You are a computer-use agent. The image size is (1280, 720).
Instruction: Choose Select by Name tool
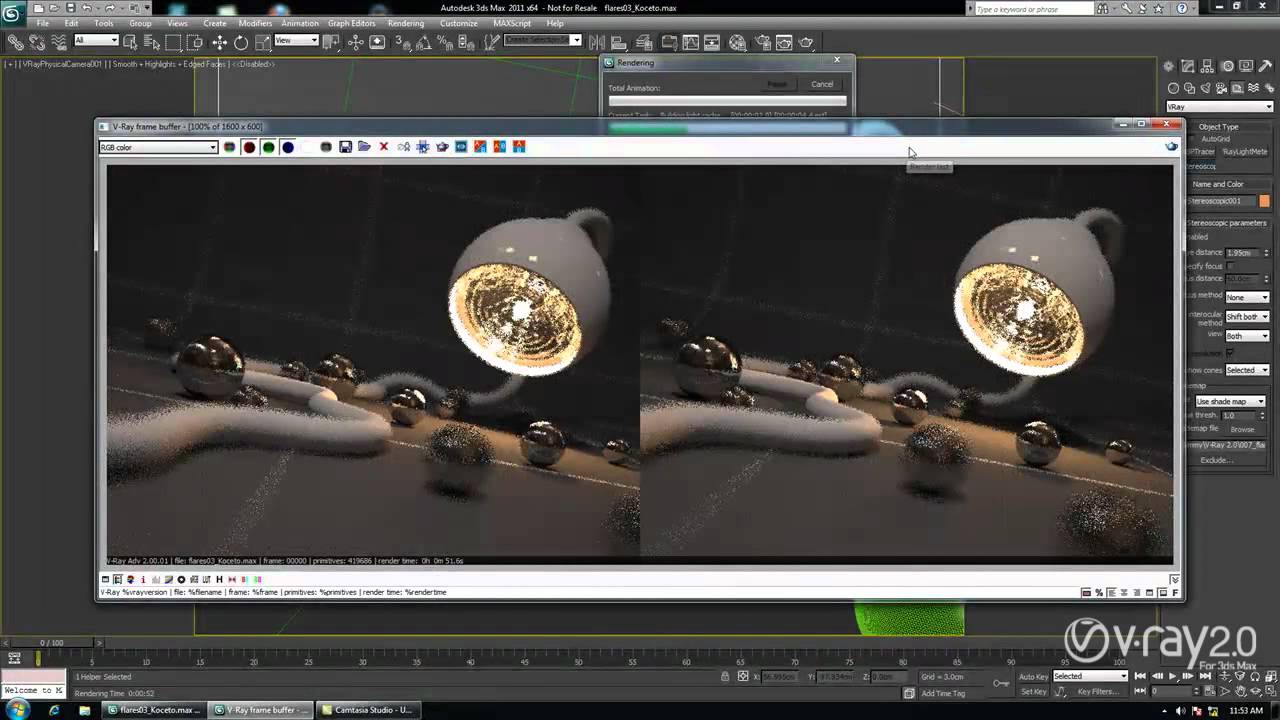[x=152, y=42]
